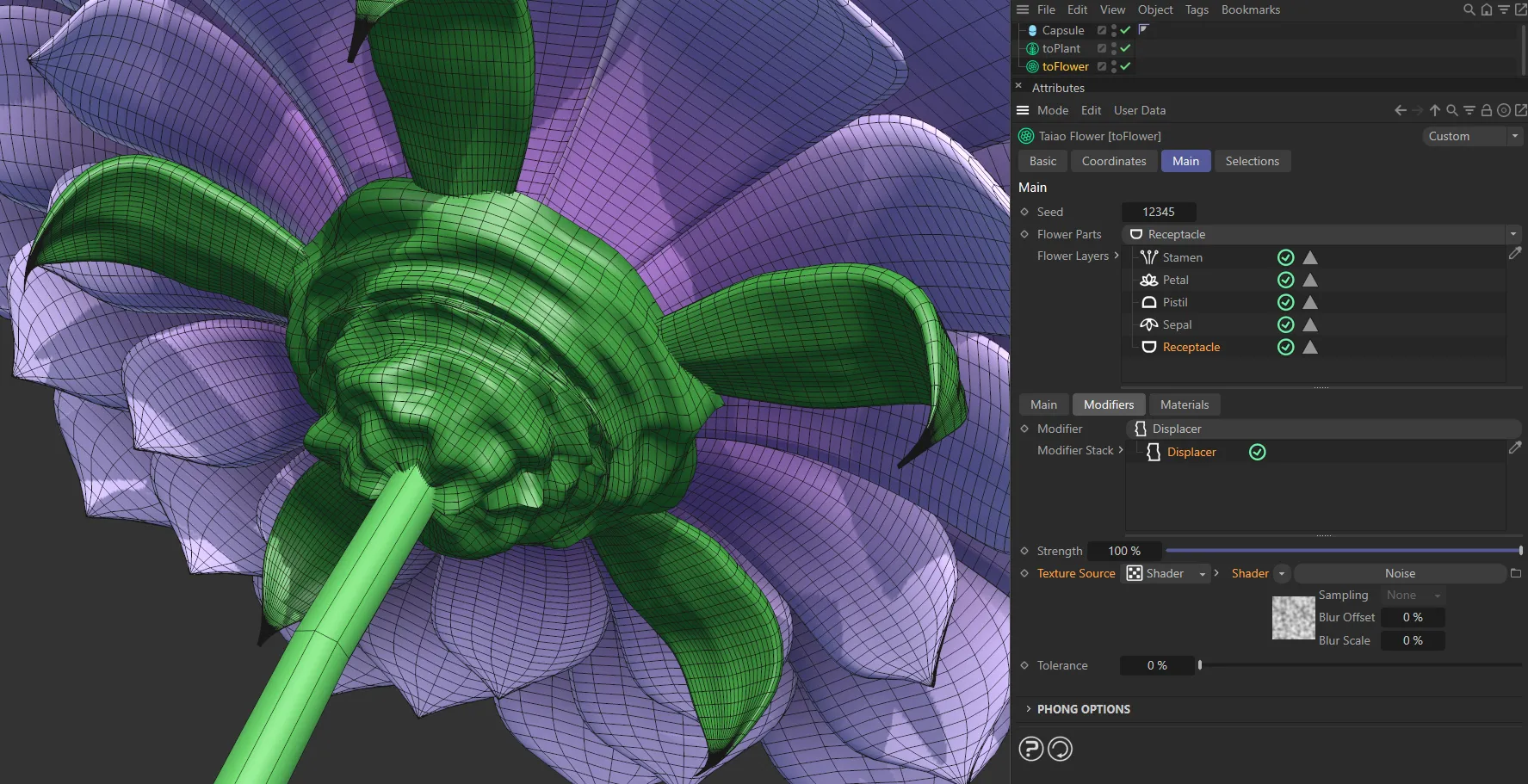Image resolution: width=1528 pixels, height=784 pixels.
Task: Open the Flower Parts Receptacle dropdown
Action: (1513, 233)
